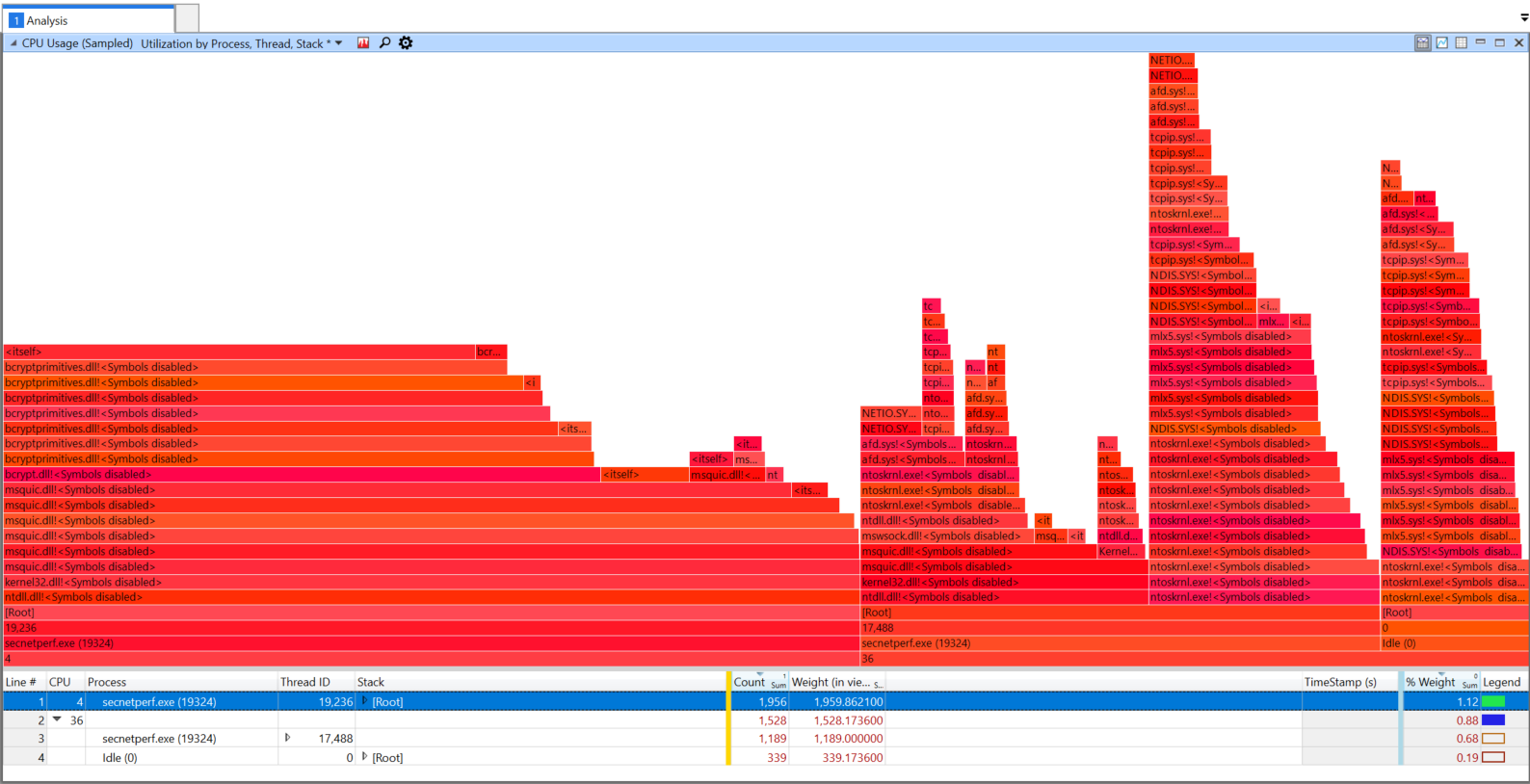This screenshot has height=784, width=1530.
Task: Click the mswsock.dll flame block
Action: (x=946, y=536)
